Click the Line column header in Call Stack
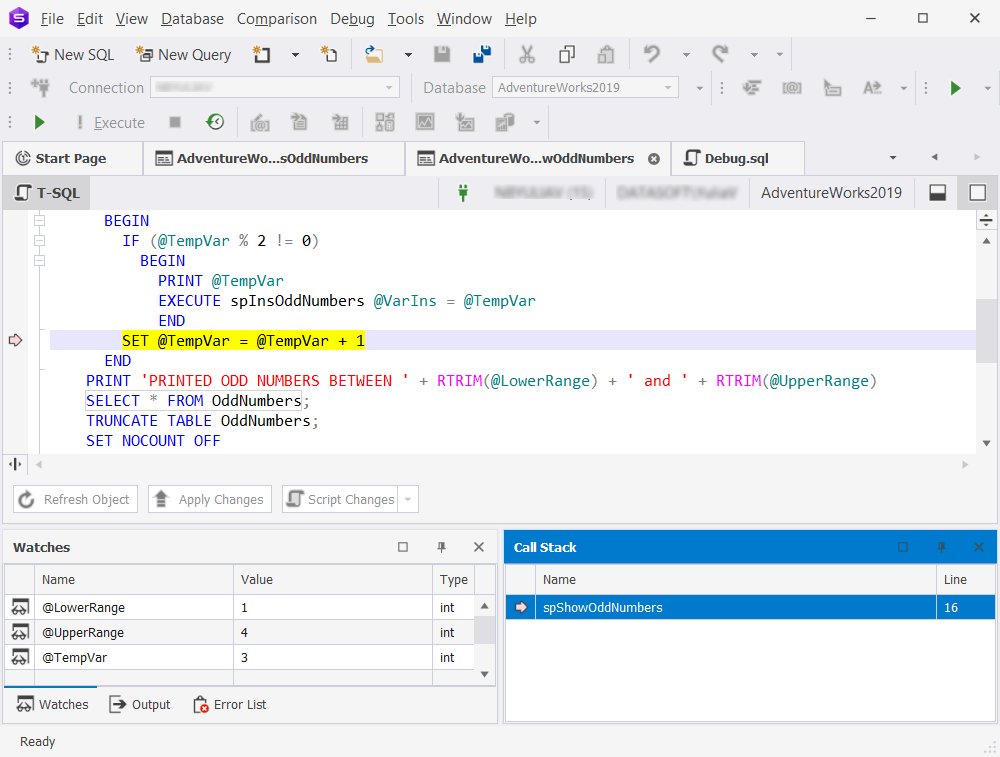The image size is (1000, 757). [x=966, y=580]
